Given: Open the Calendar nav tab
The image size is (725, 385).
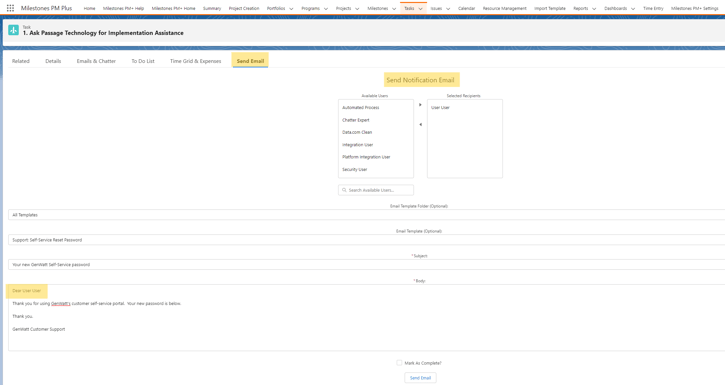Looking at the screenshot, I should (467, 8).
